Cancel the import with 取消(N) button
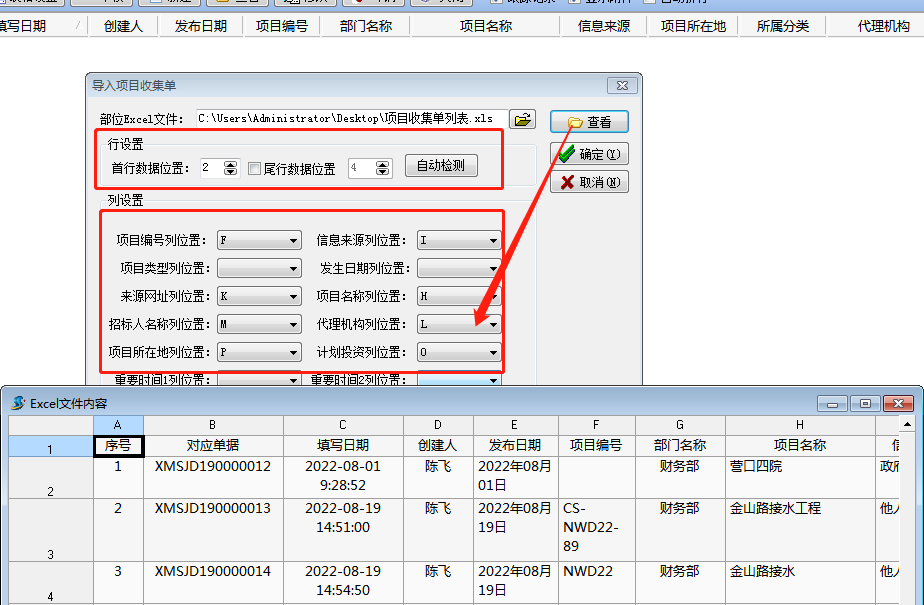 point(589,182)
